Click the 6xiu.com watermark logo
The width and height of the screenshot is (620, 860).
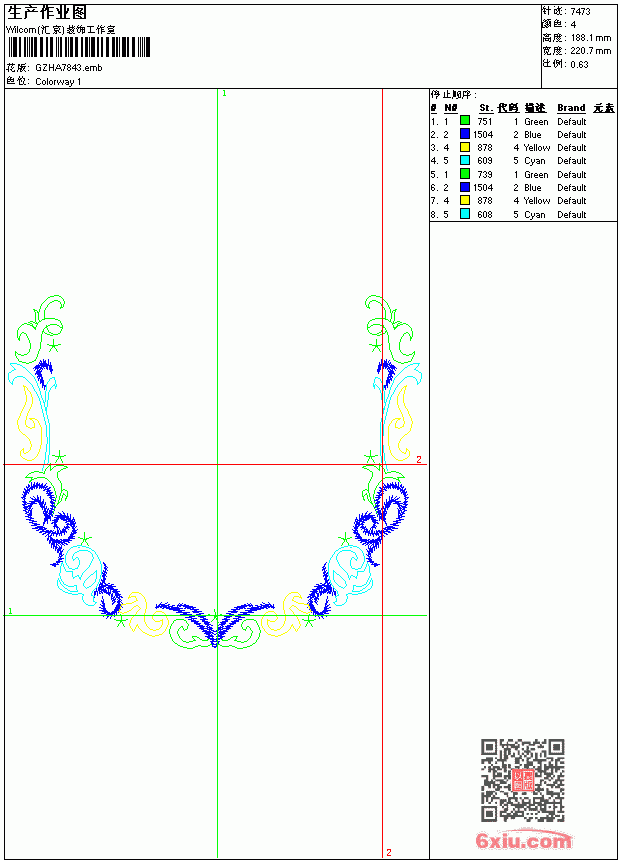pyautogui.click(x=523, y=840)
